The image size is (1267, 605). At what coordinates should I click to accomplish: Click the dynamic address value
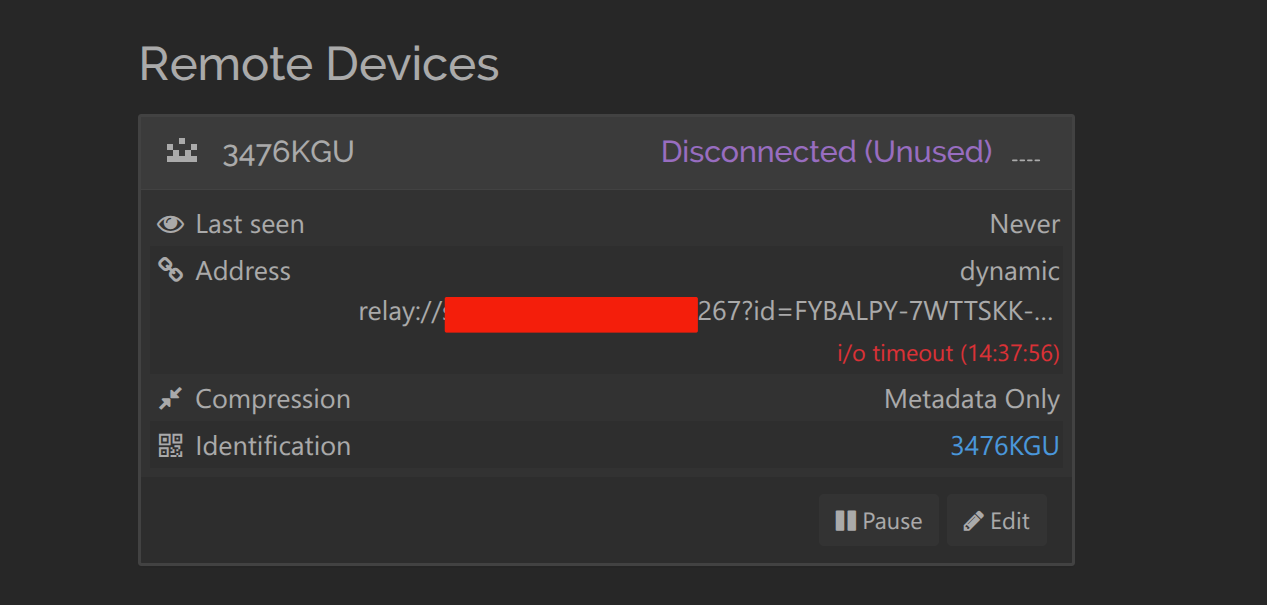coord(1009,271)
